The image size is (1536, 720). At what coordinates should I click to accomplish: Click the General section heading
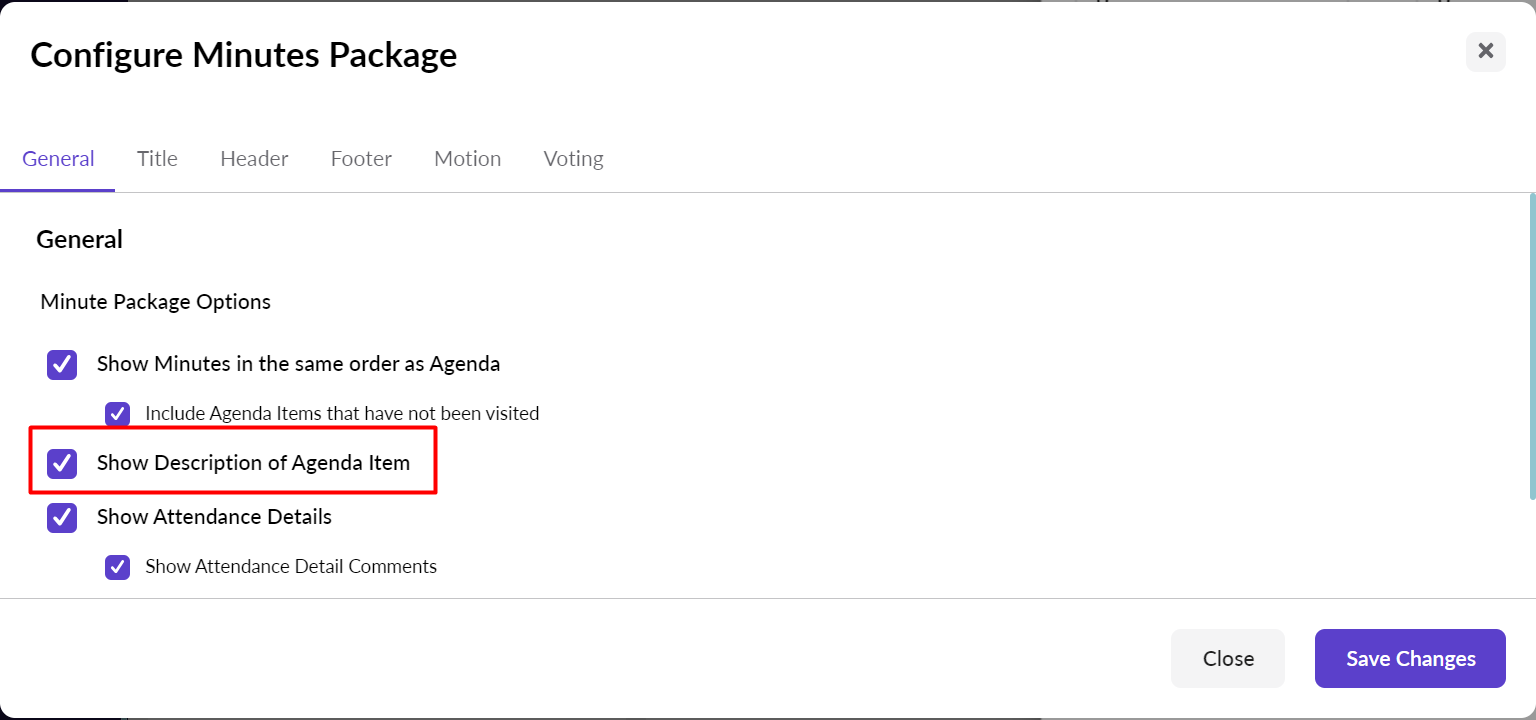(79, 240)
